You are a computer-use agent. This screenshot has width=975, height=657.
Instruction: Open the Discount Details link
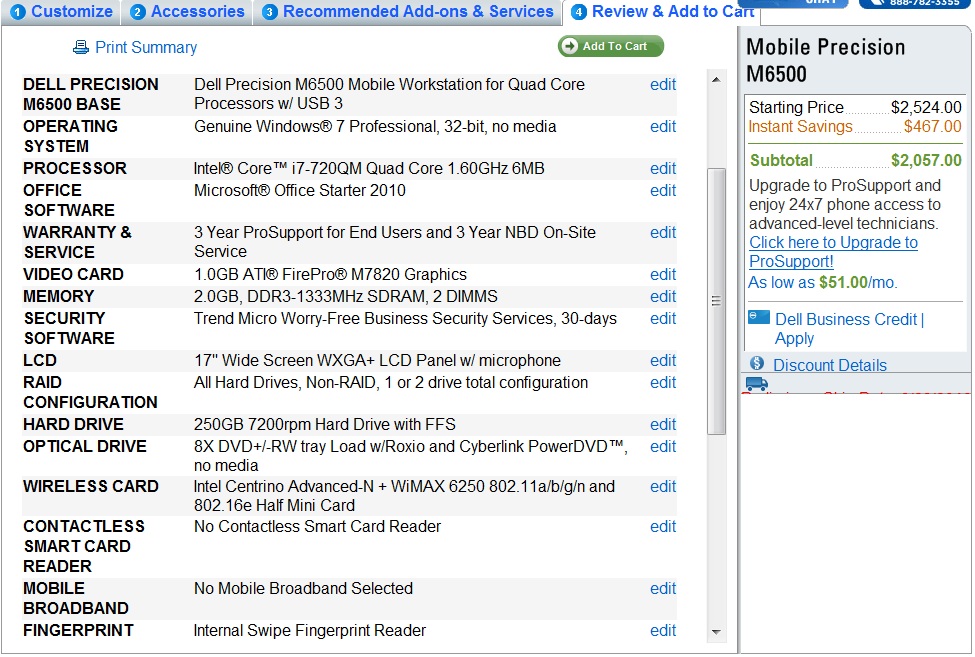click(x=829, y=365)
